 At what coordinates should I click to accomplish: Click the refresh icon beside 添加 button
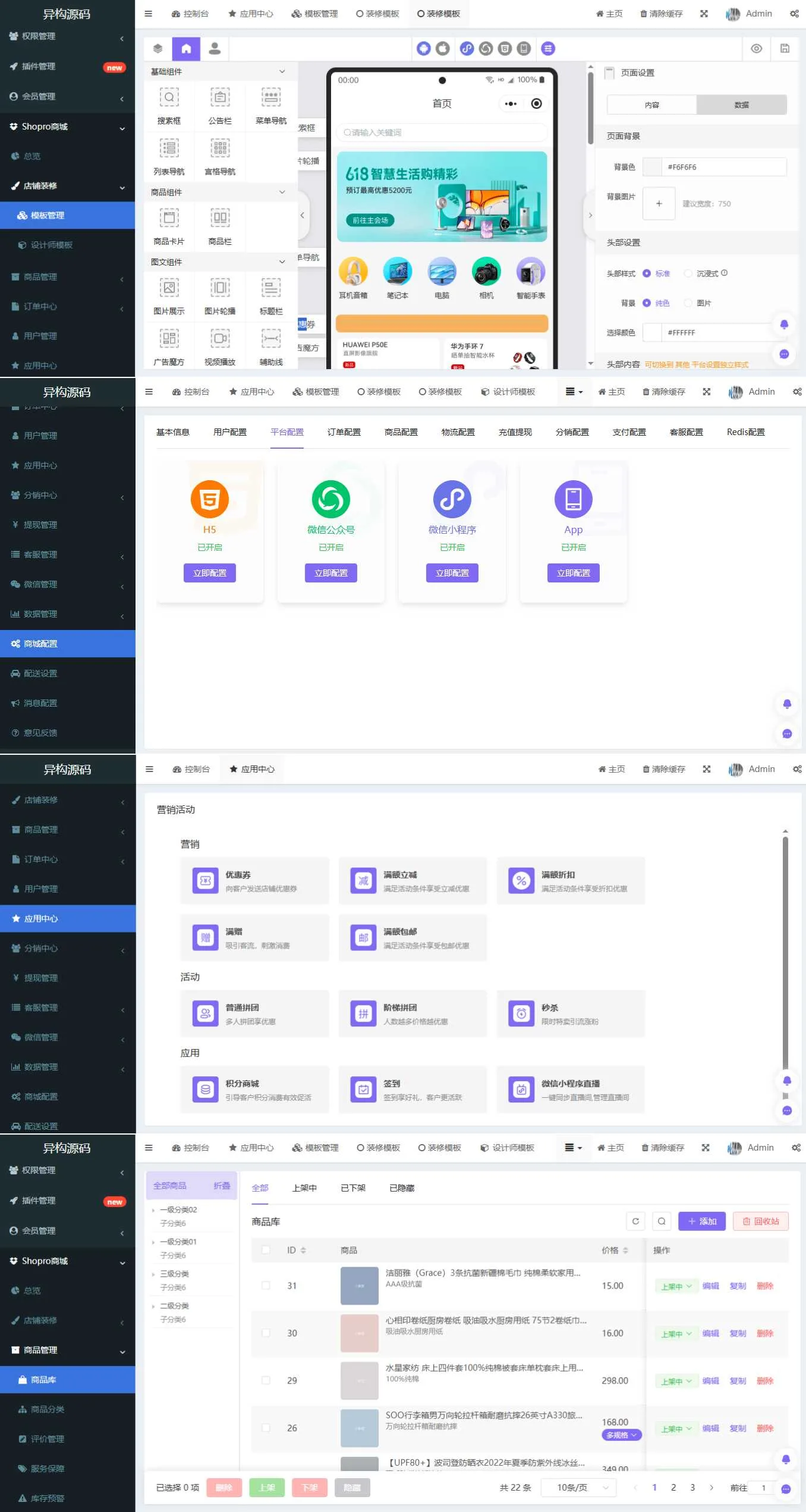click(x=635, y=1221)
